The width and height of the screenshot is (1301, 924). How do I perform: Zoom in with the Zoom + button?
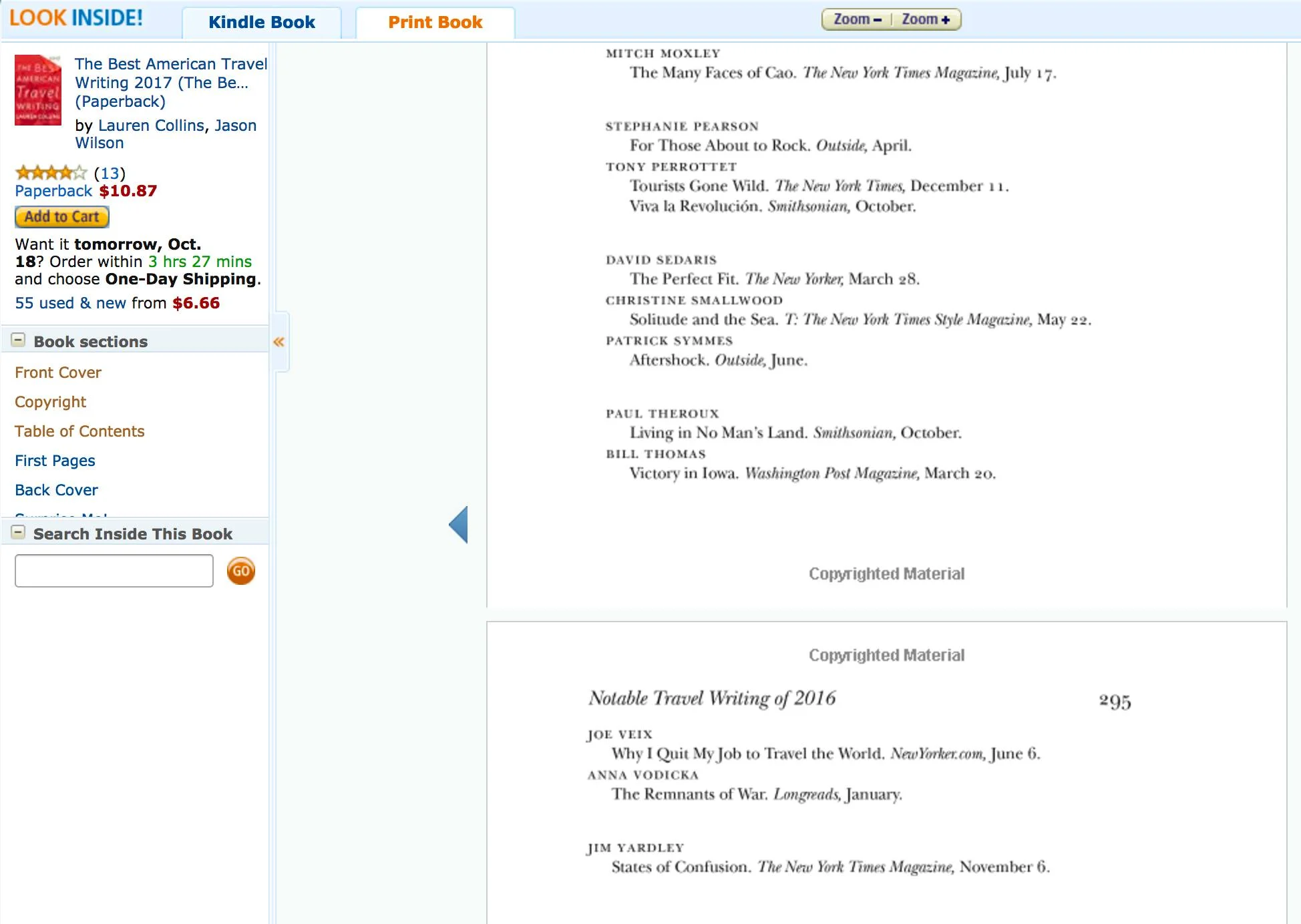(x=926, y=19)
